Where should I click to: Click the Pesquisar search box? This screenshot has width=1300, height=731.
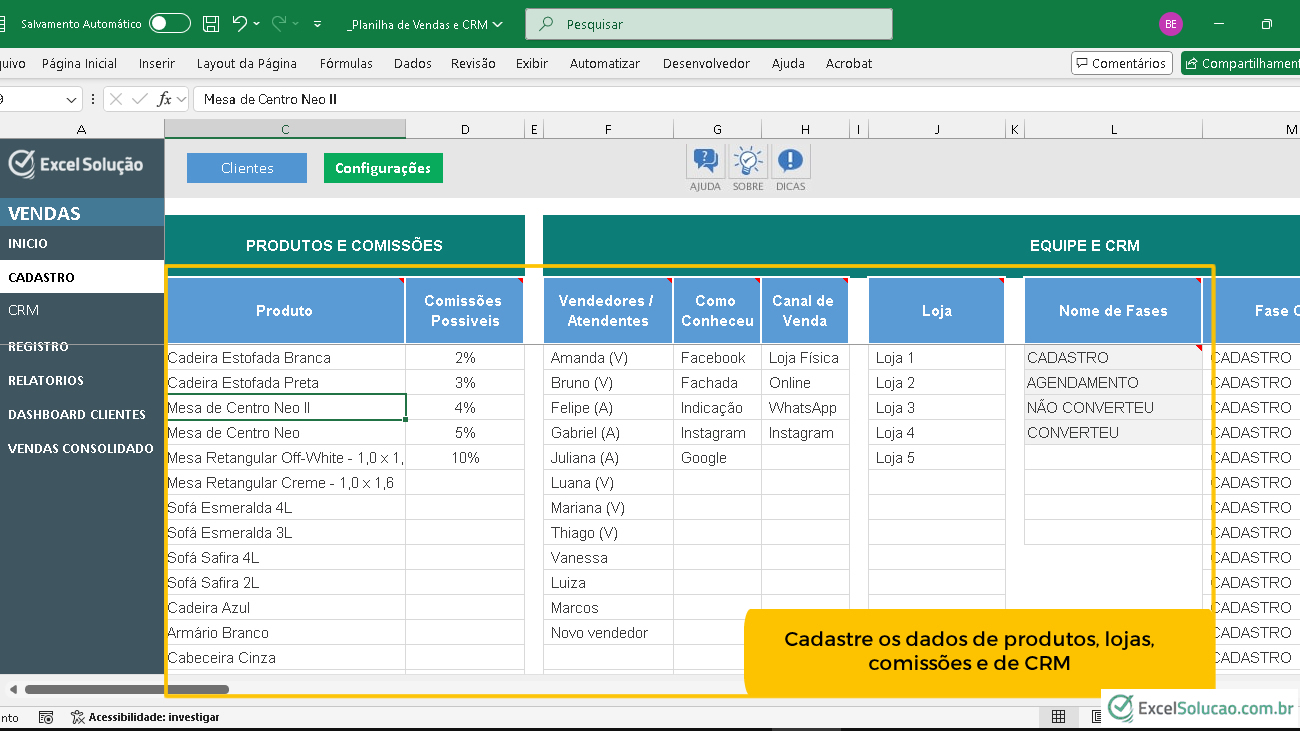click(x=708, y=24)
